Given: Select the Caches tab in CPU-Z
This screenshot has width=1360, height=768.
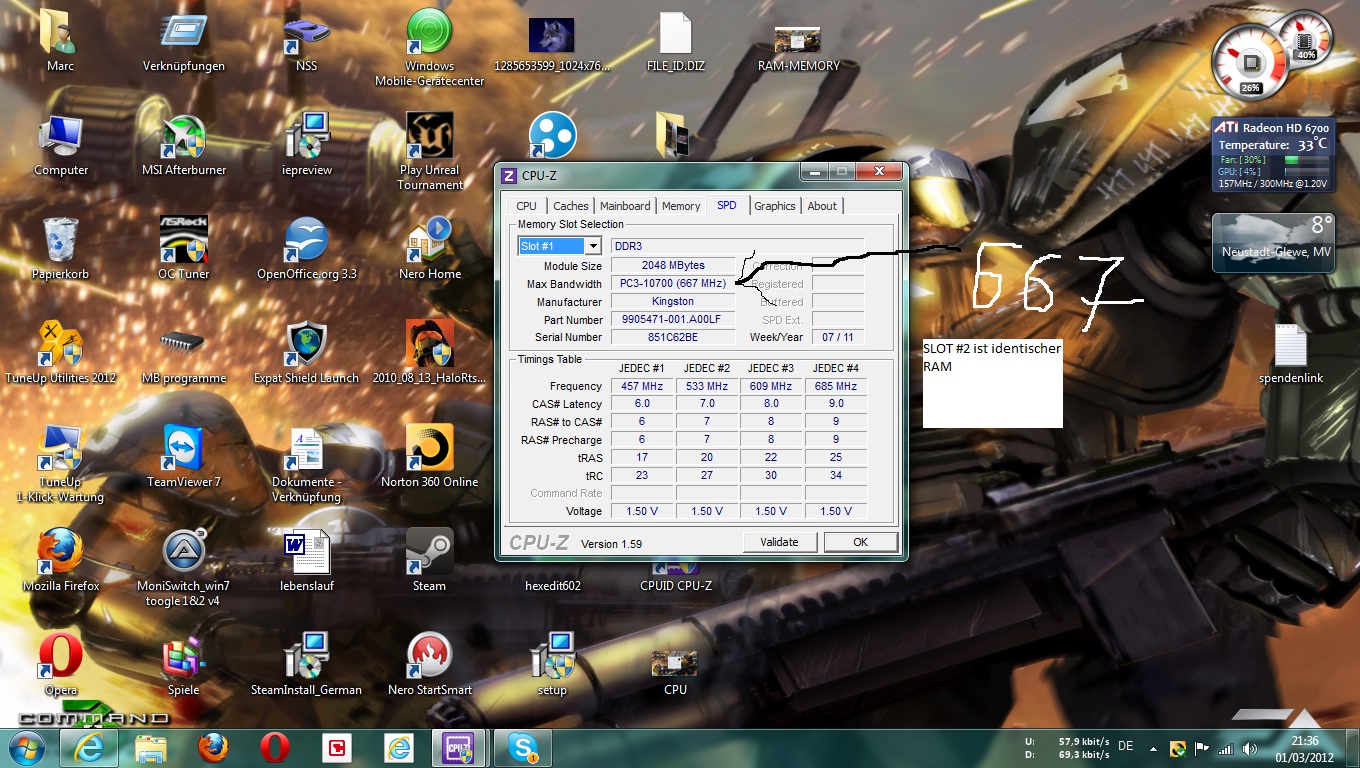Looking at the screenshot, I should click(570, 206).
